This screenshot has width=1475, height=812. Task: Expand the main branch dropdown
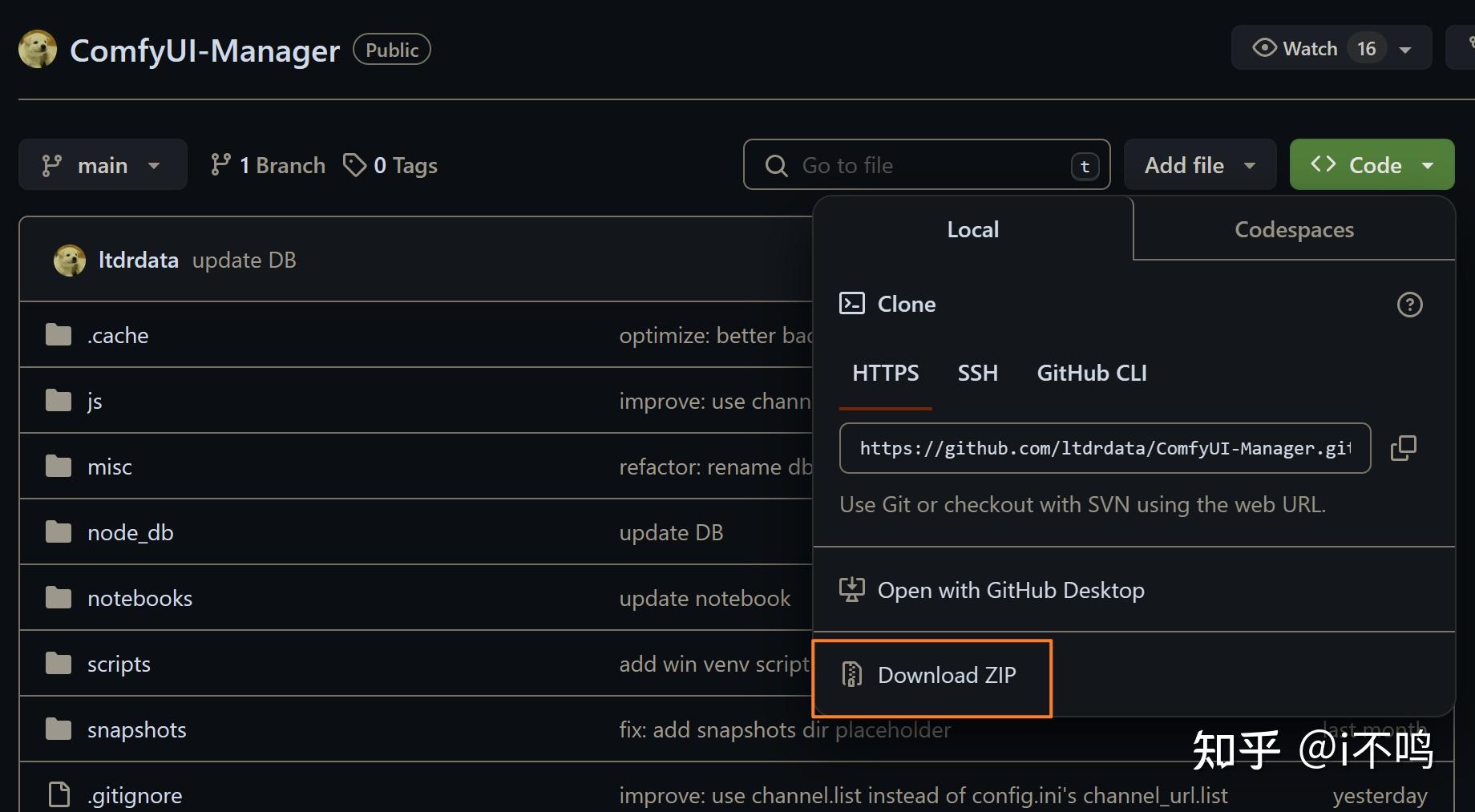coord(102,165)
